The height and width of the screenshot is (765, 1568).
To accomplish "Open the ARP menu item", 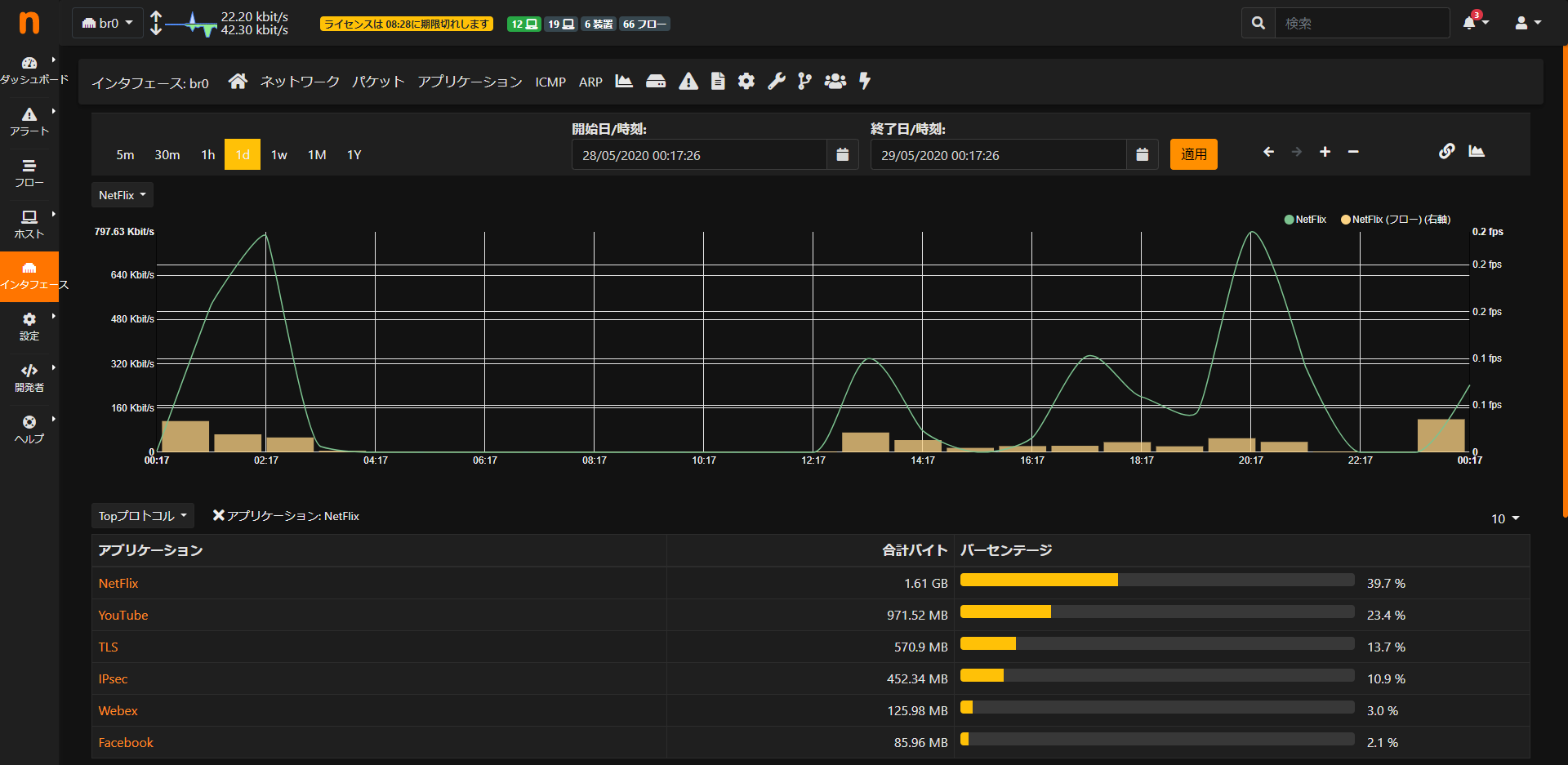I will pos(590,82).
